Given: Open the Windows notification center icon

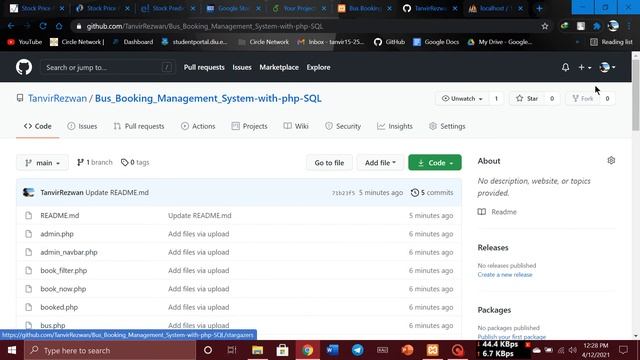Looking at the screenshot, I should tap(623, 350).
